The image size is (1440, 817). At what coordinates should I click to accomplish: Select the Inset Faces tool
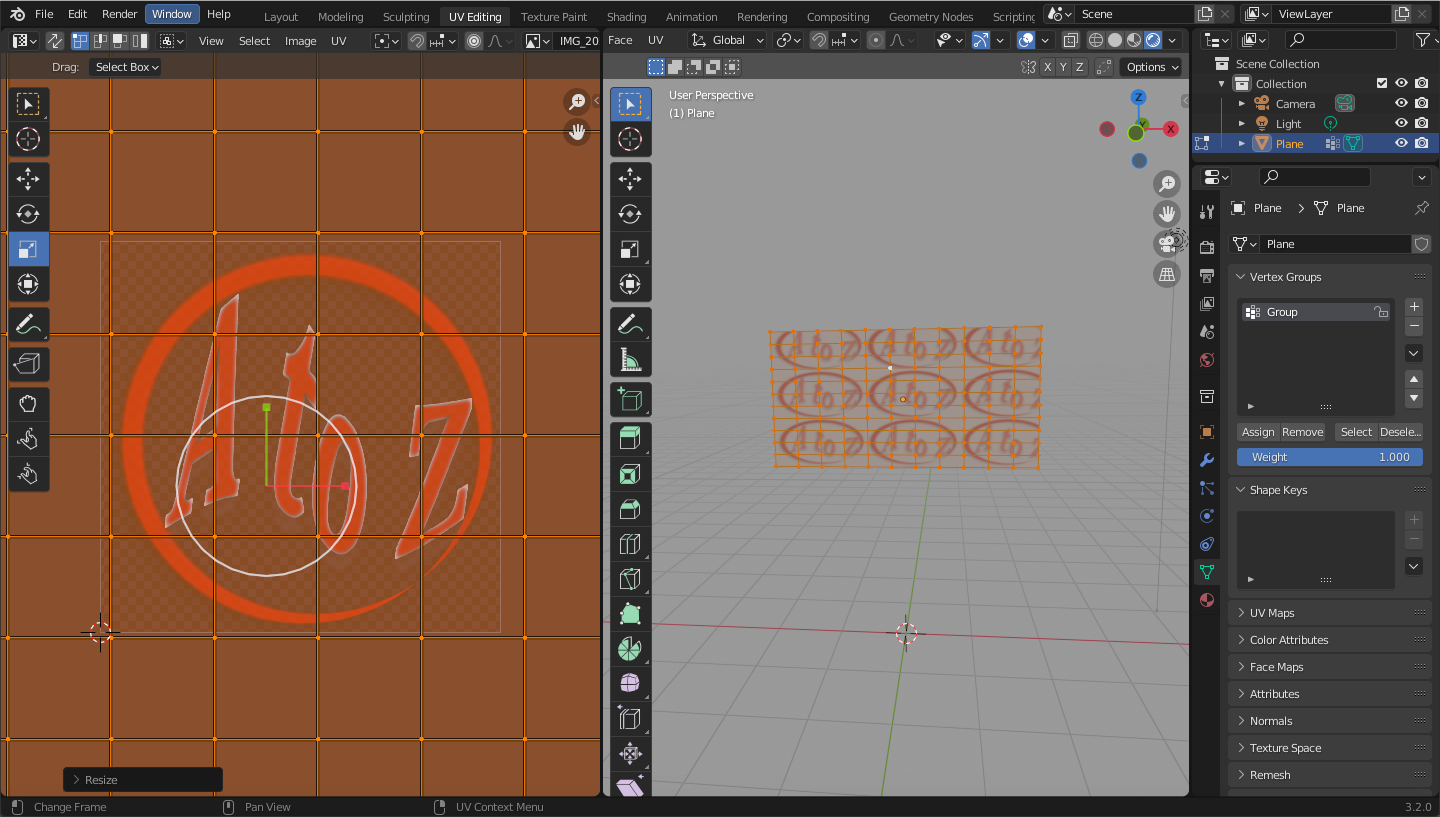(x=630, y=474)
